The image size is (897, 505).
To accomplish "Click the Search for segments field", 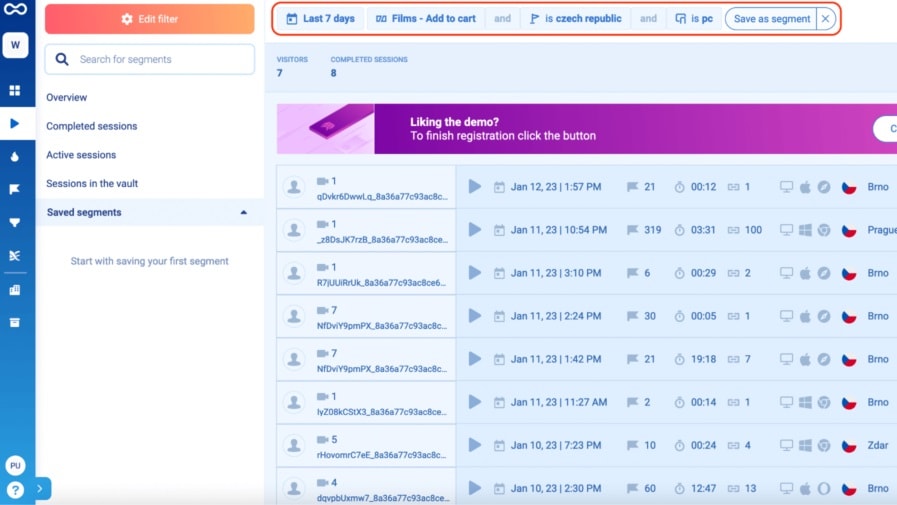I will pyautogui.click(x=150, y=59).
